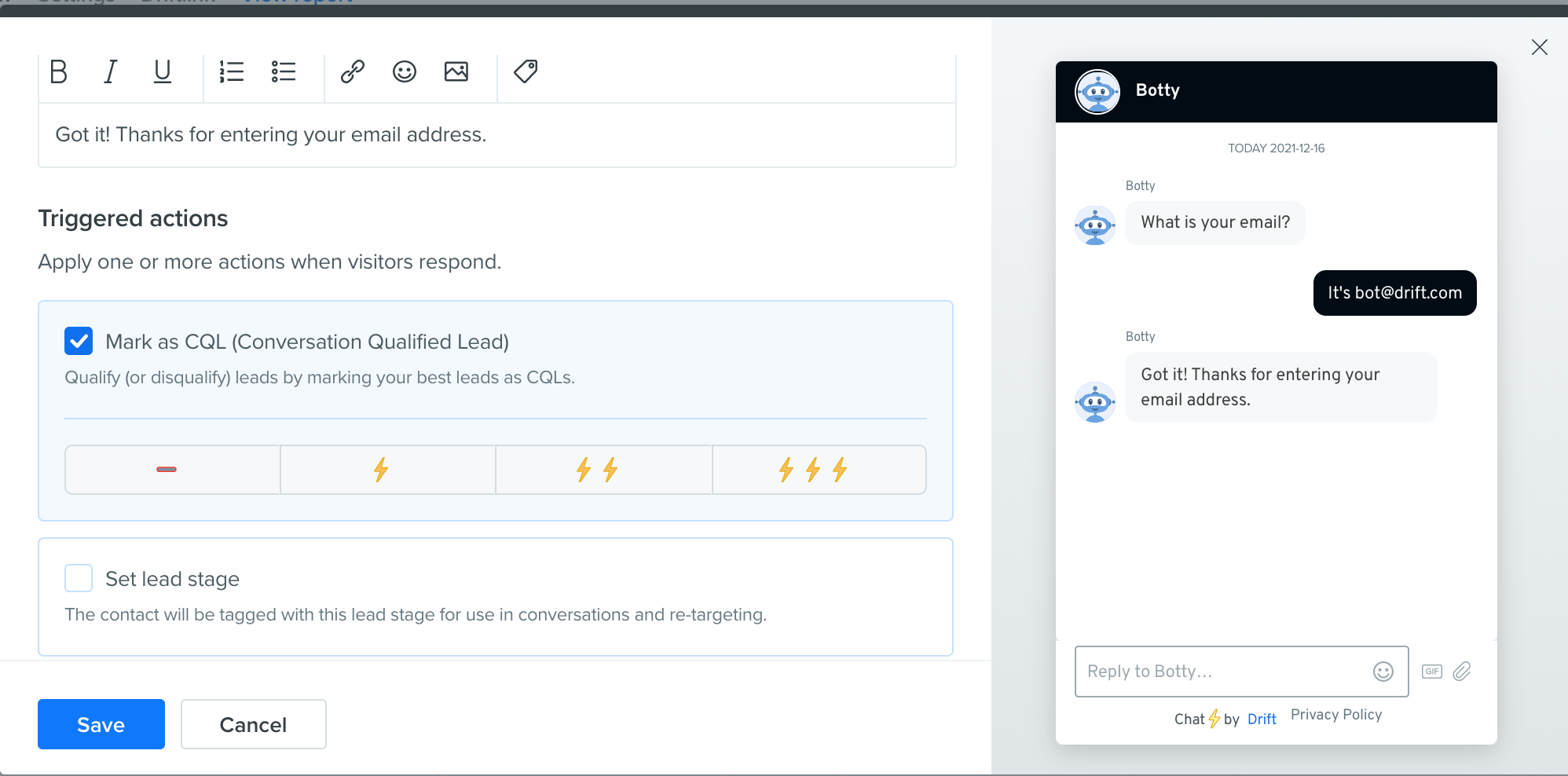This screenshot has width=1568, height=776.
Task: Apply italic formatting to message text
Action: (x=111, y=71)
